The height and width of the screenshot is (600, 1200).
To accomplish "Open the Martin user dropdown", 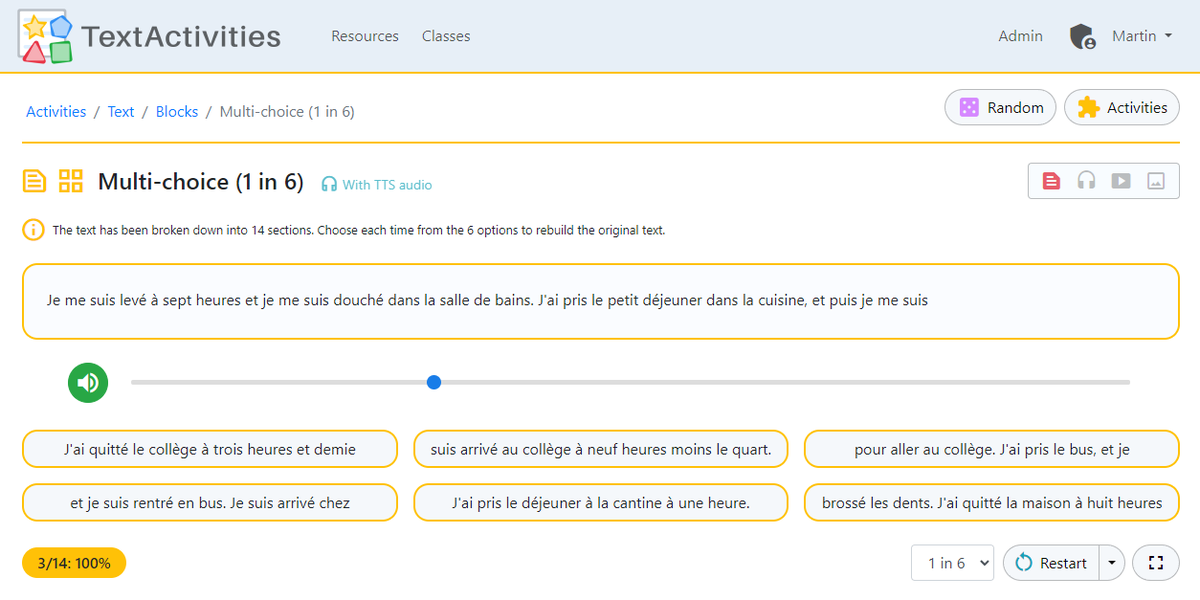I will 1141,36.
